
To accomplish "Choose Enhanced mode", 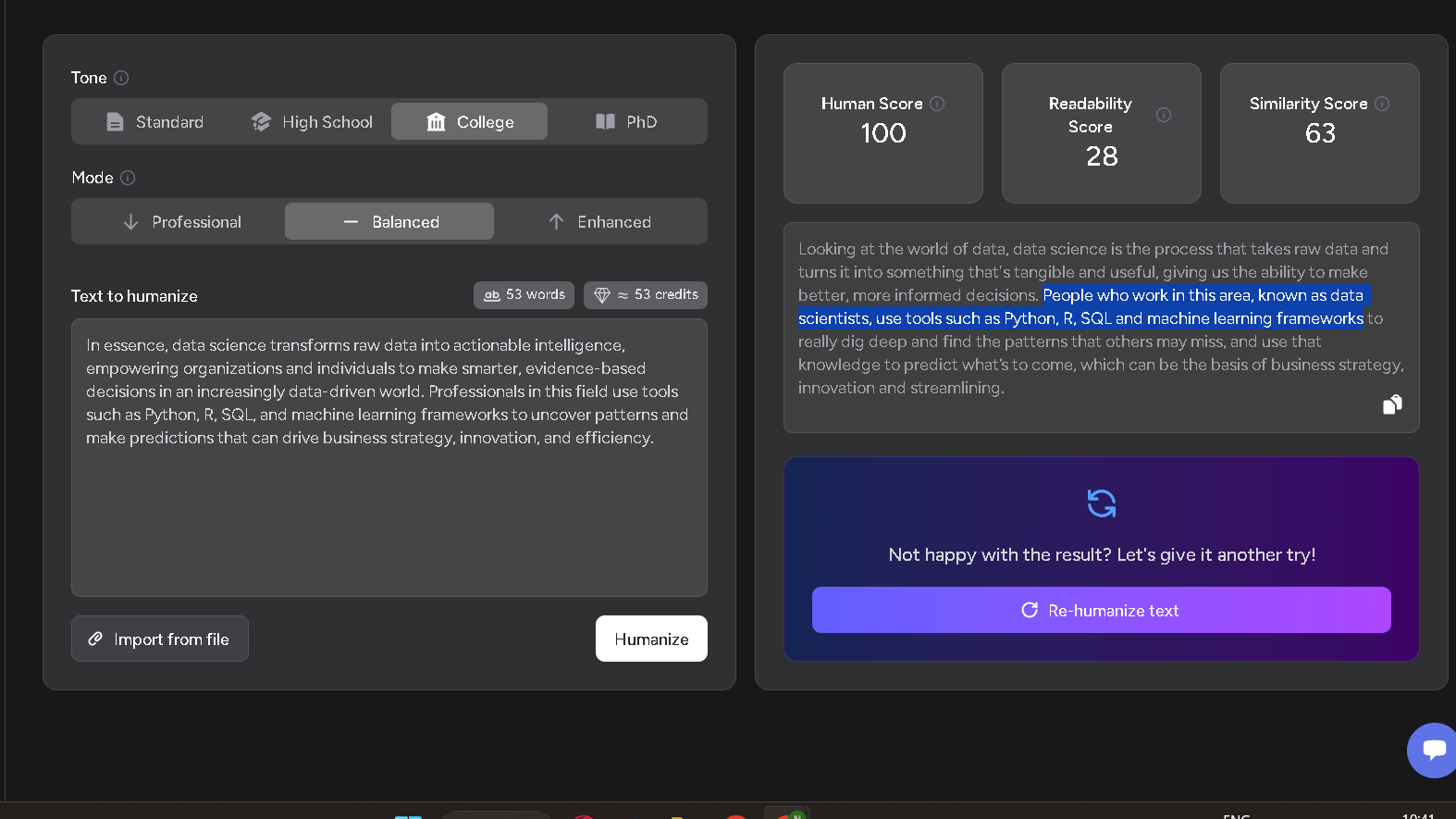I will tap(599, 221).
